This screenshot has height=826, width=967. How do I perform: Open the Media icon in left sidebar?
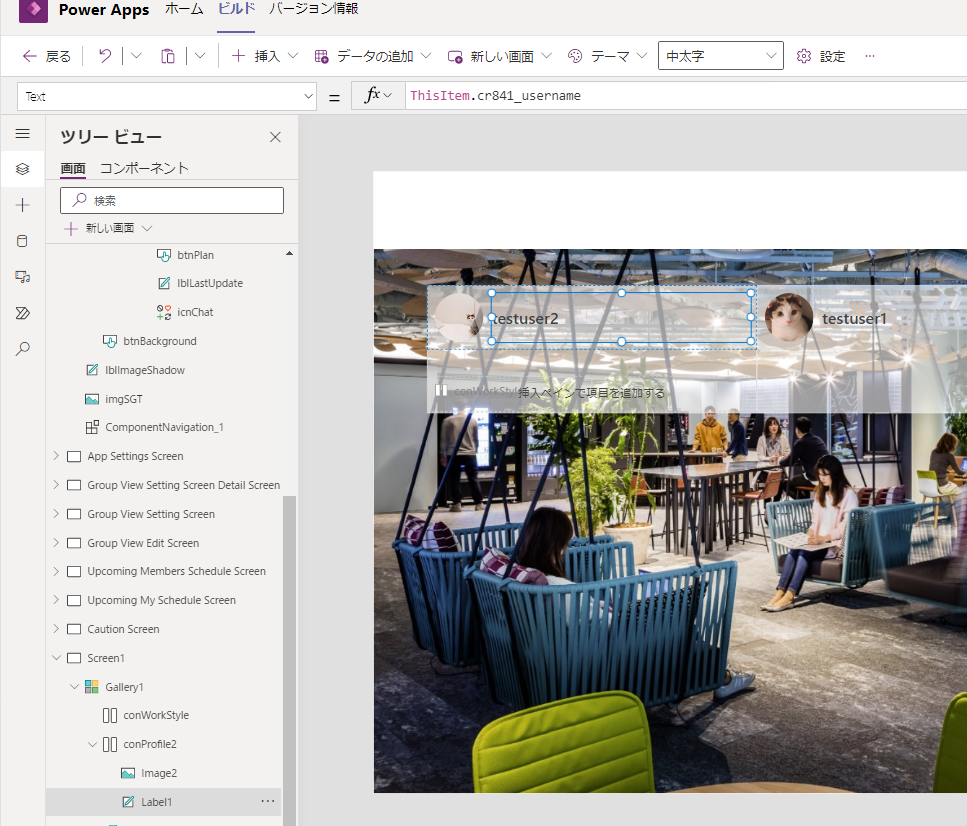point(22,277)
